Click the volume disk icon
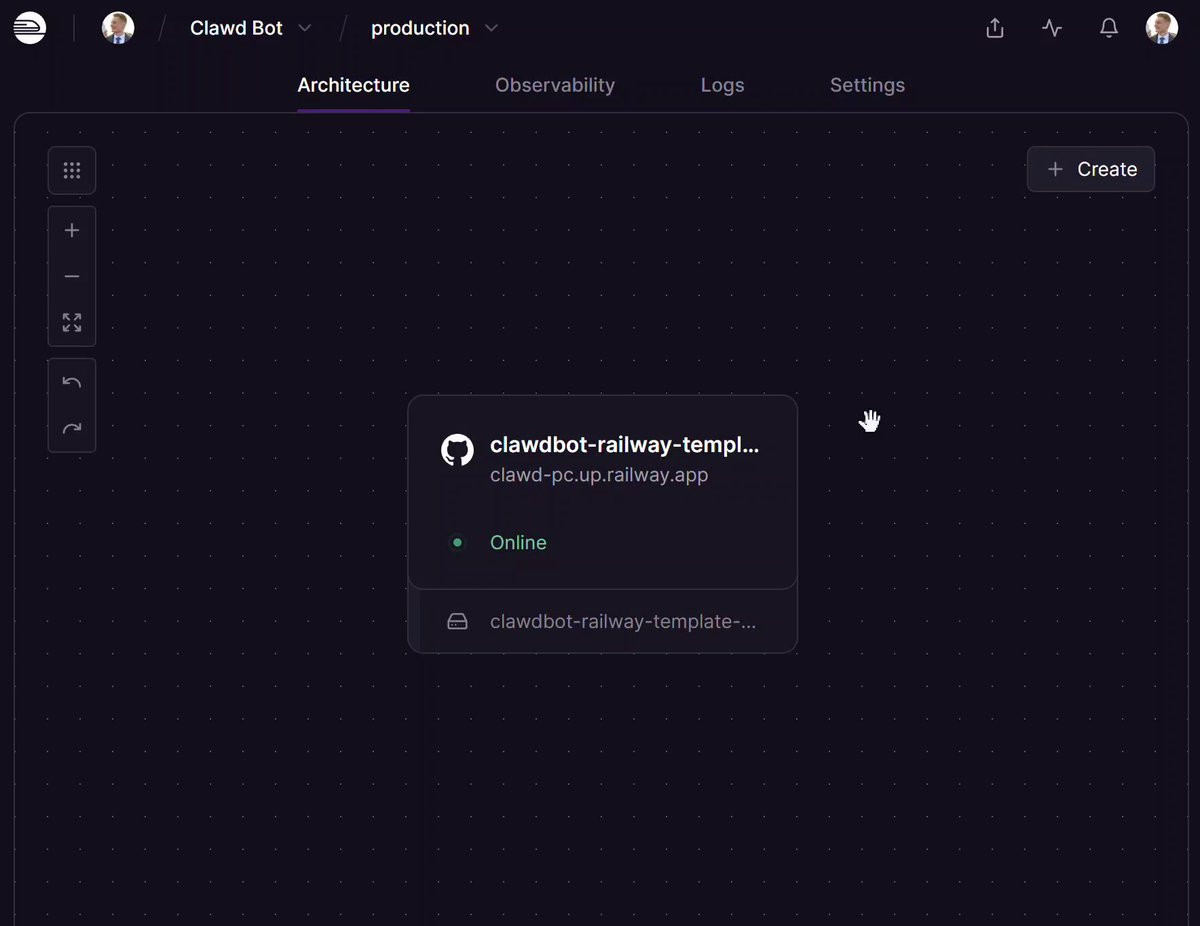Screen dimensions: 1200x926 coord(457,622)
